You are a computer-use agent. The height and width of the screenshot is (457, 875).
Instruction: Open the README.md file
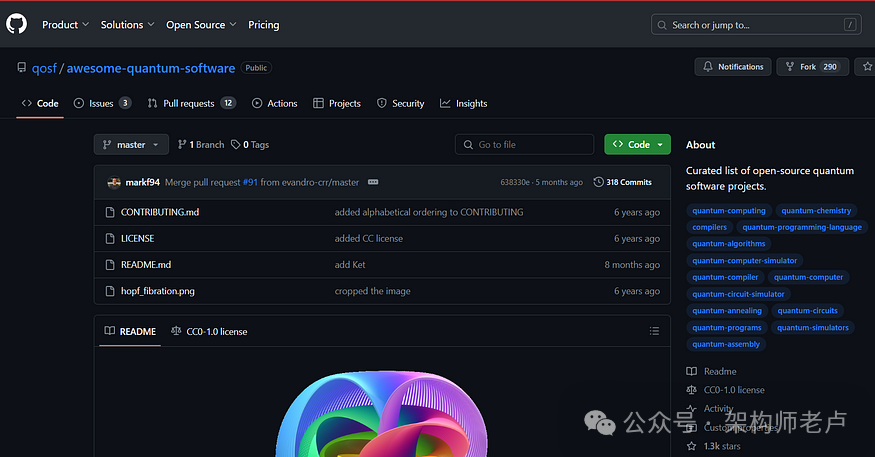click(x=146, y=265)
